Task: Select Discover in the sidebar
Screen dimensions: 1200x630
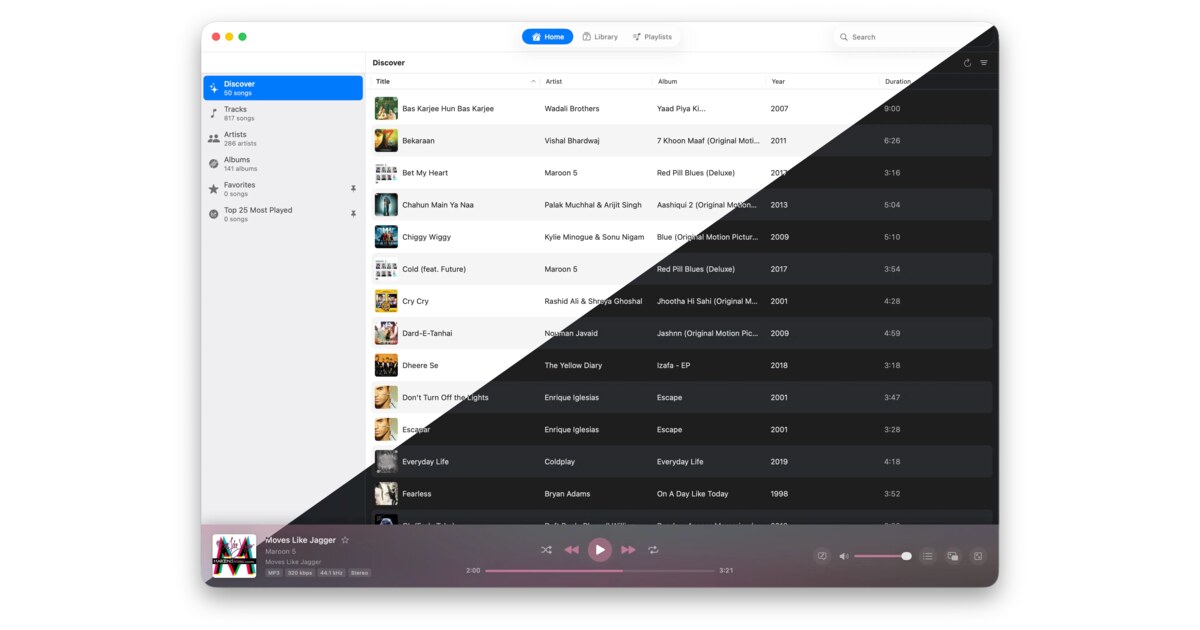Action: coord(283,88)
